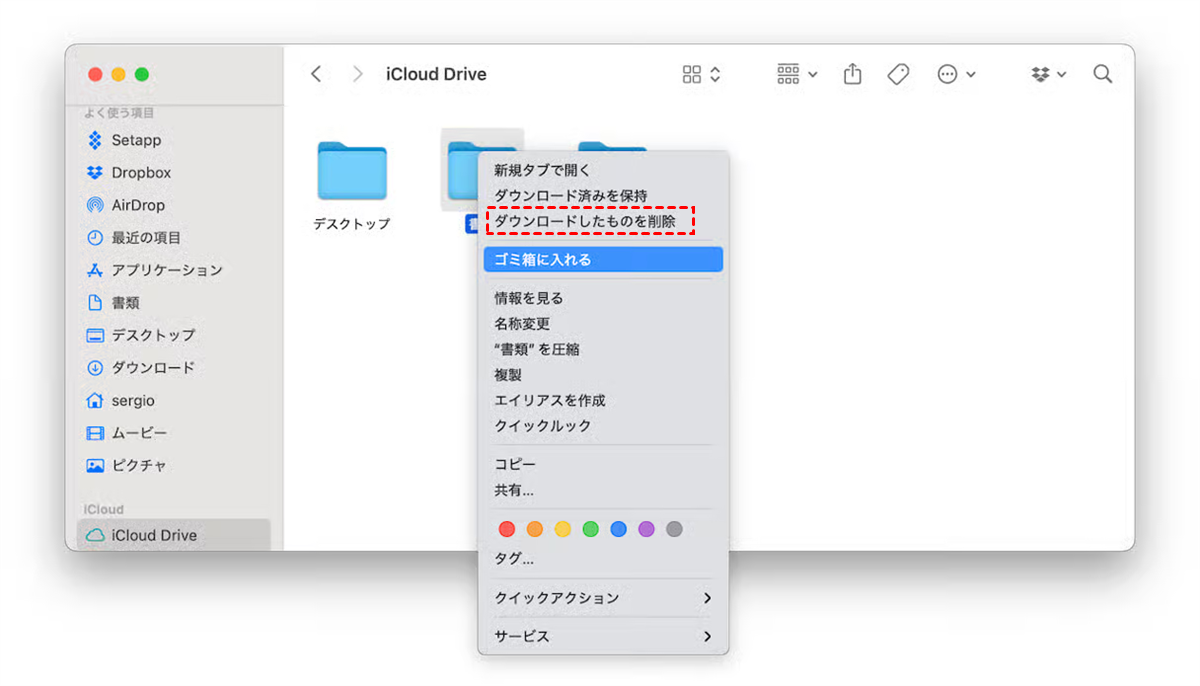Click the cloud icon beside iCloud Drive
The width and height of the screenshot is (1200, 686).
point(95,535)
